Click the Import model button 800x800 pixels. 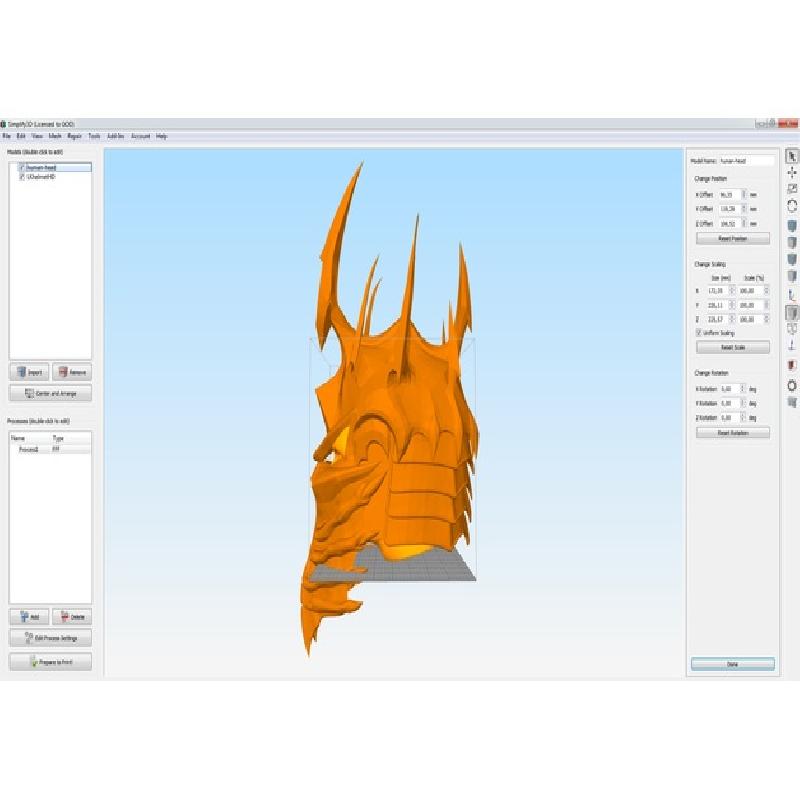tap(29, 372)
